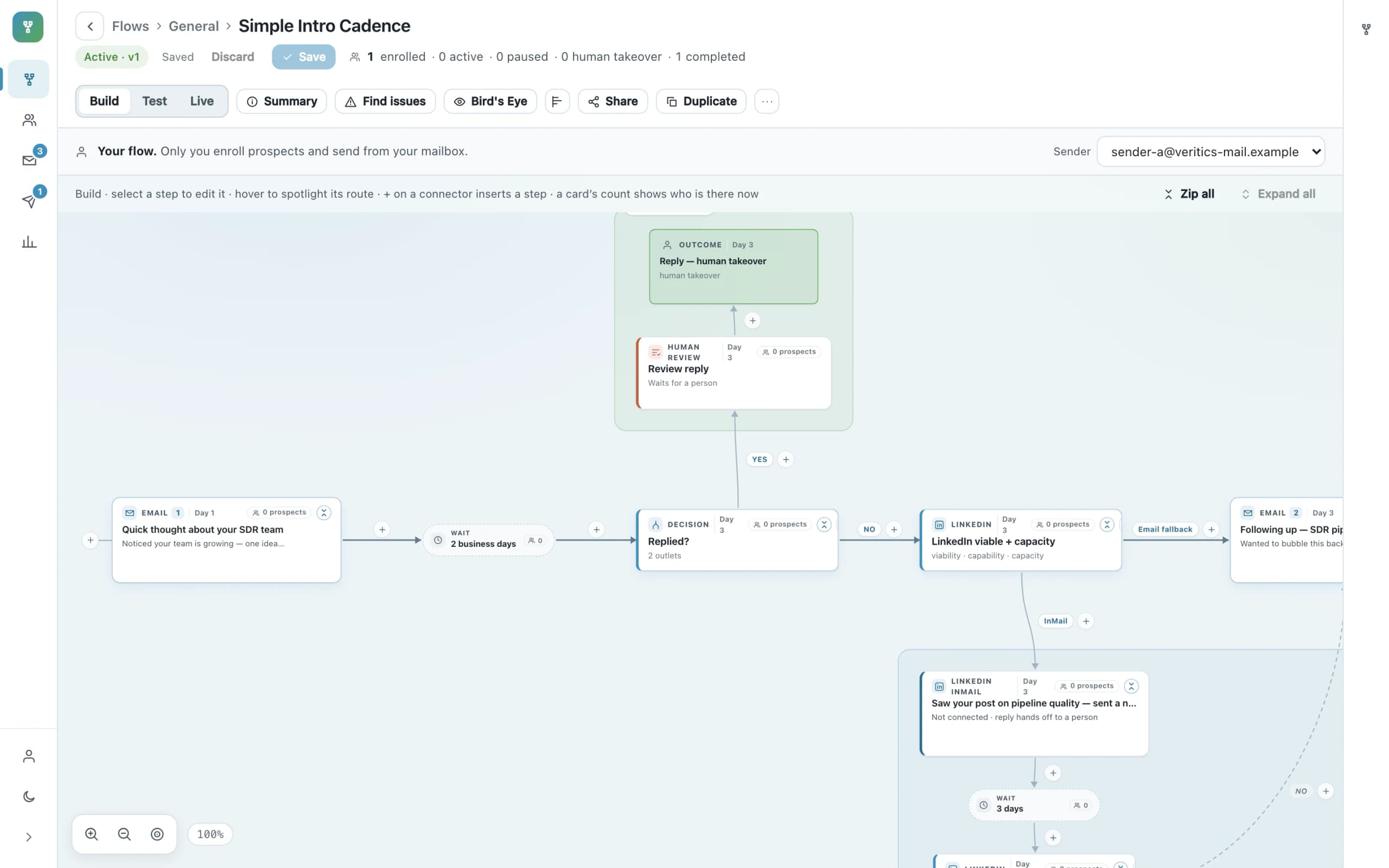
Task: Open the more options ellipsis menu
Action: pos(767,101)
